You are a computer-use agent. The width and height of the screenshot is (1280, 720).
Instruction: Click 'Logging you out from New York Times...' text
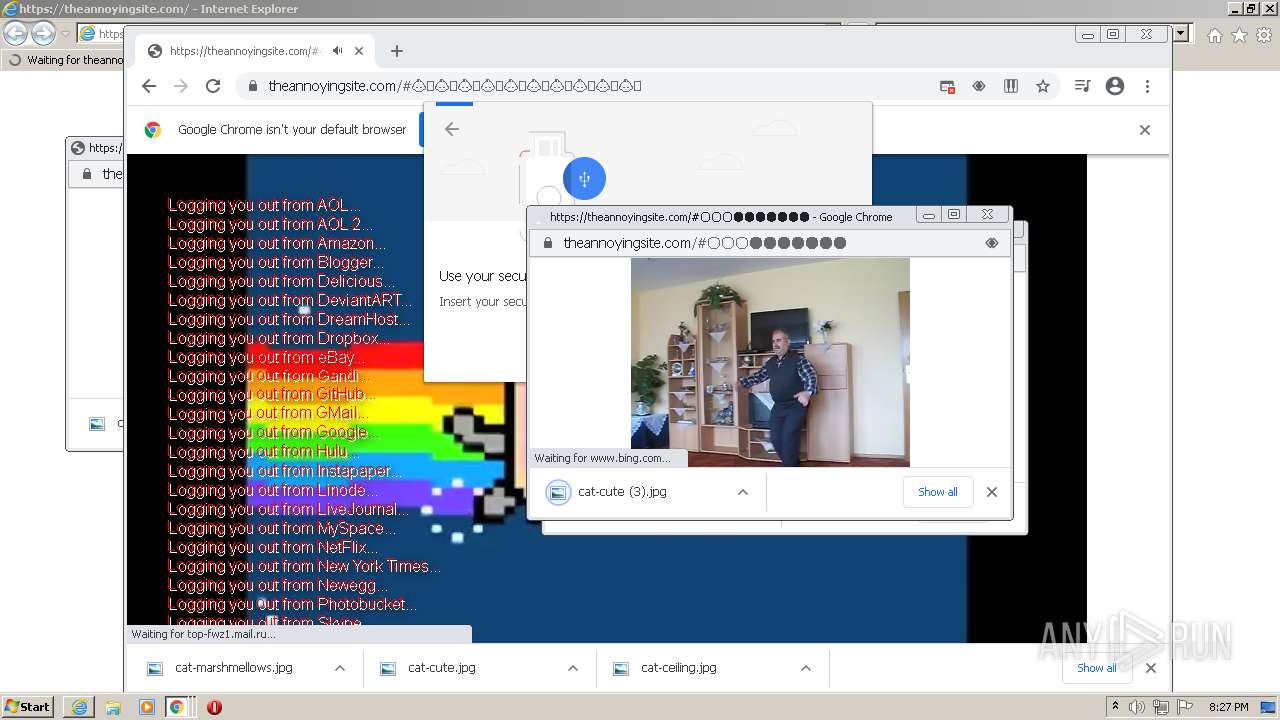304,566
